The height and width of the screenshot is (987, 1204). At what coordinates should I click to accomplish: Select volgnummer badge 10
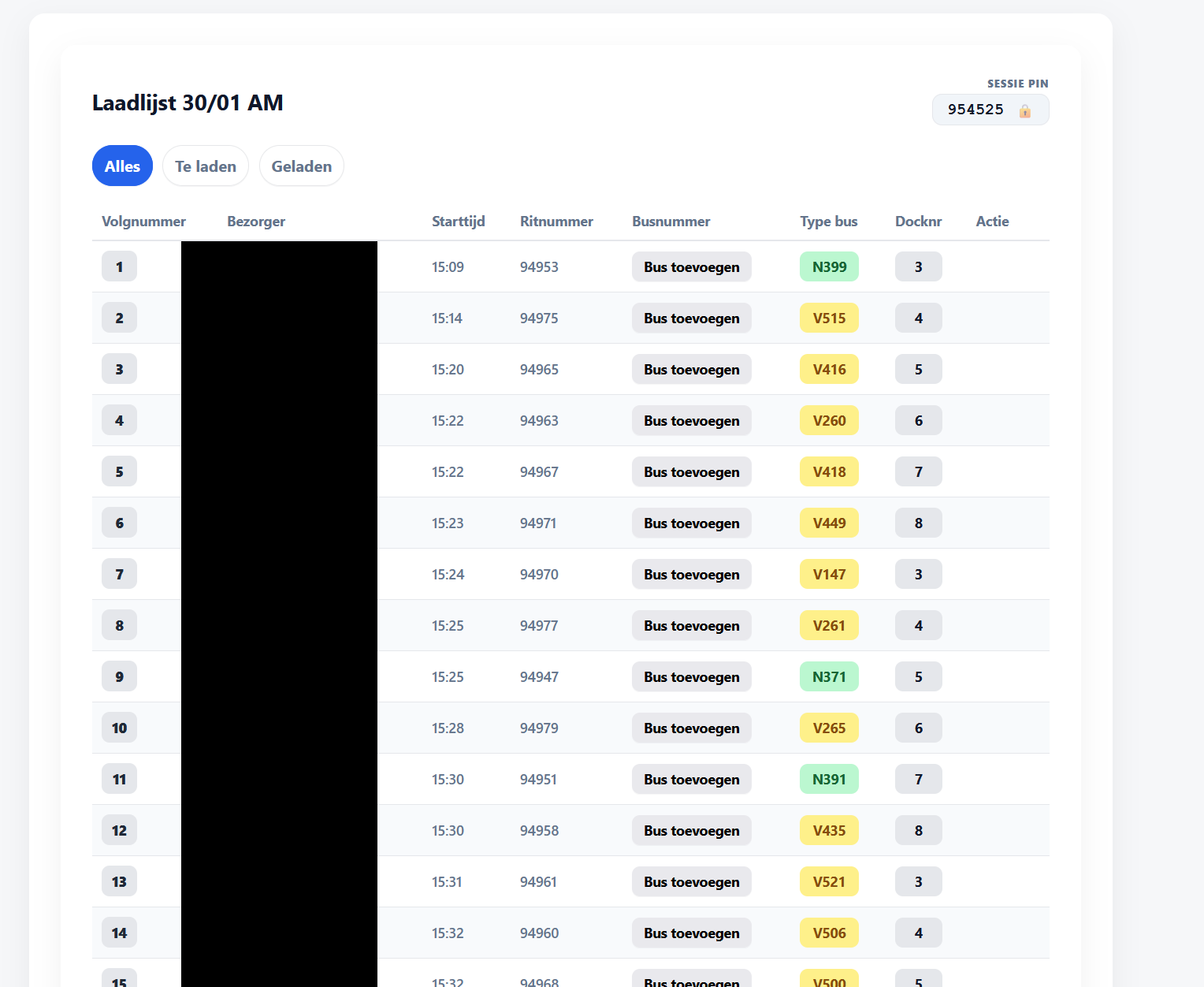pyautogui.click(x=119, y=728)
